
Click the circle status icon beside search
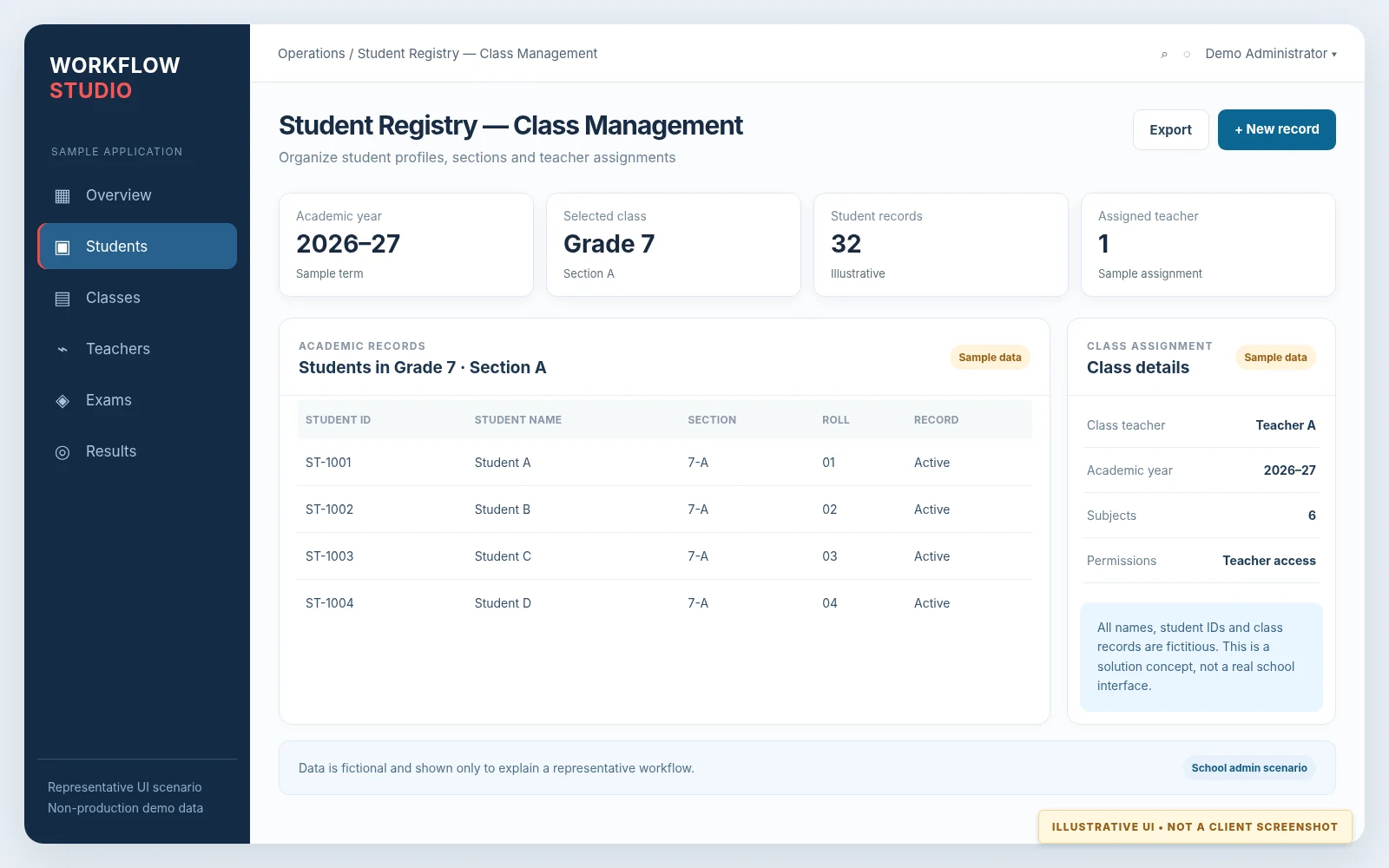1187,55
